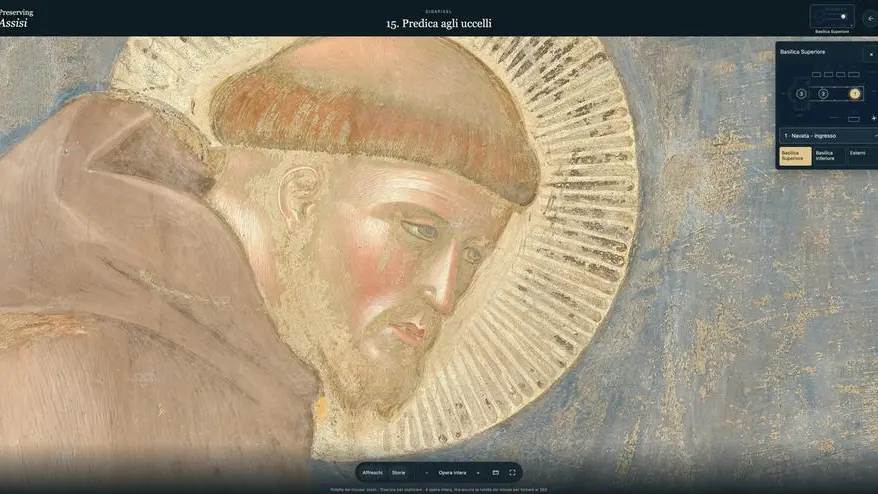Click the '15. Predica agli uccelli' title
878x494 pixels.
pos(439,24)
